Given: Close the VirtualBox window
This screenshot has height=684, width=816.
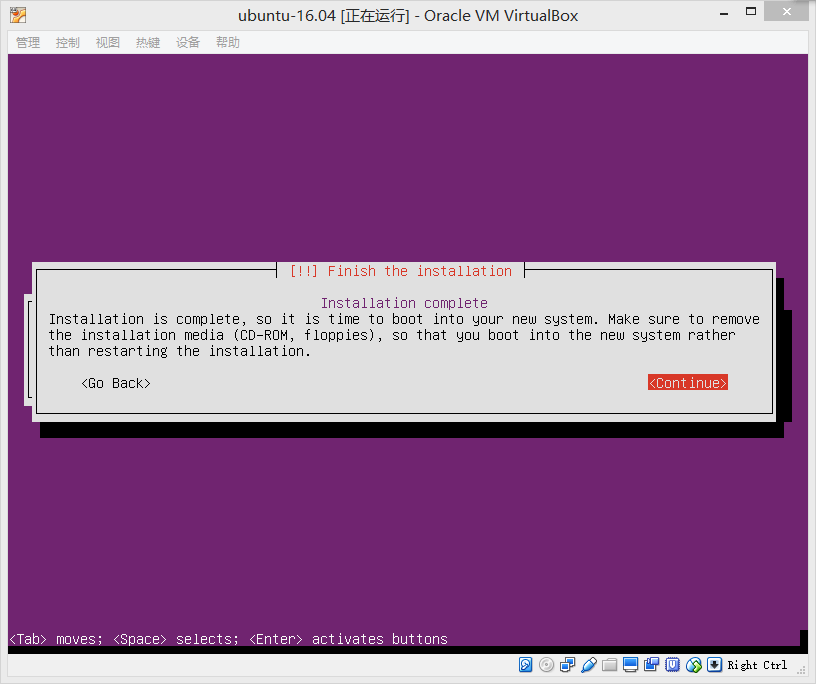Looking at the screenshot, I should 786,11.
